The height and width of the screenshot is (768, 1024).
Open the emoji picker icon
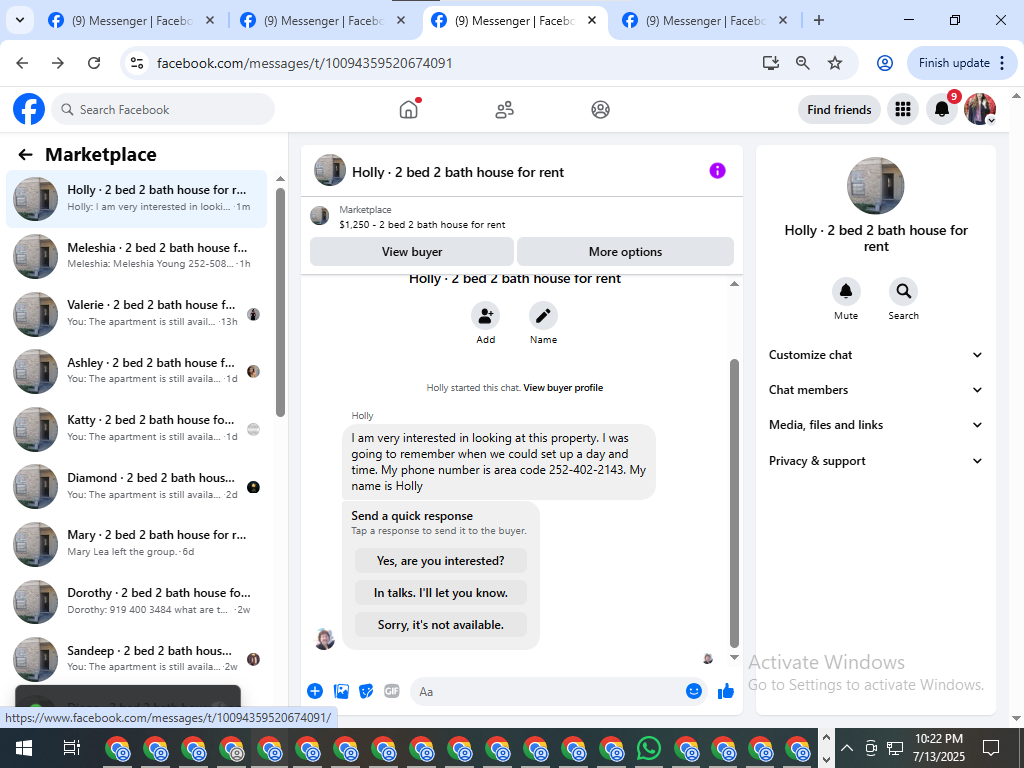point(694,691)
